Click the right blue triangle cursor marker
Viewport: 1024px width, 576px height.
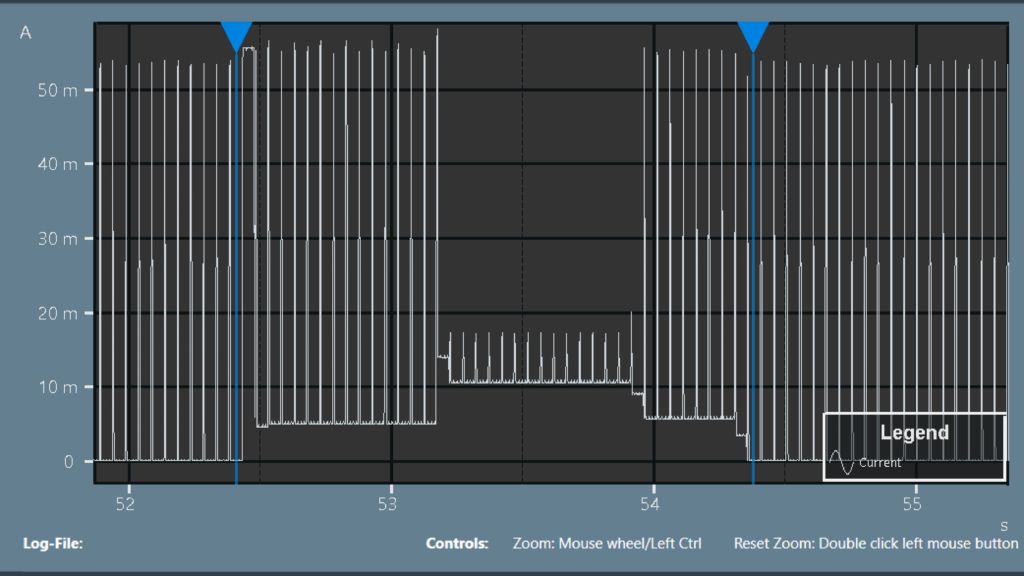tap(753, 36)
